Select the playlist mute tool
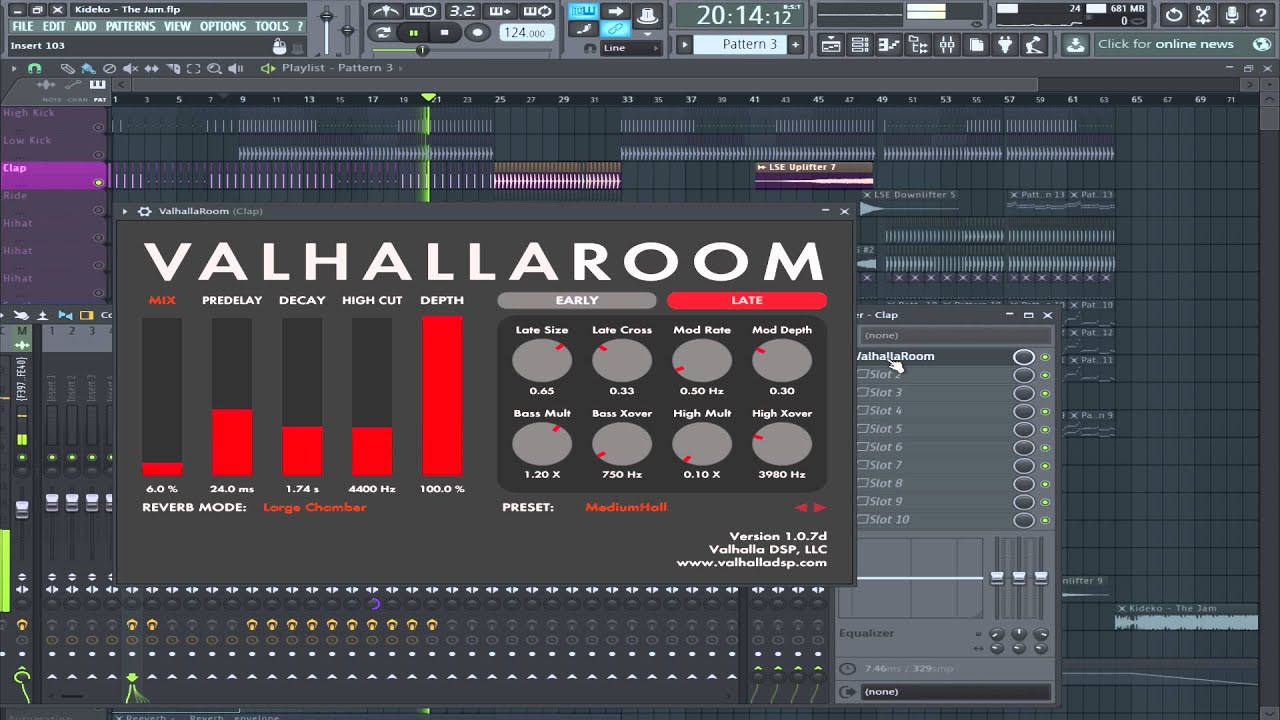 (x=131, y=68)
